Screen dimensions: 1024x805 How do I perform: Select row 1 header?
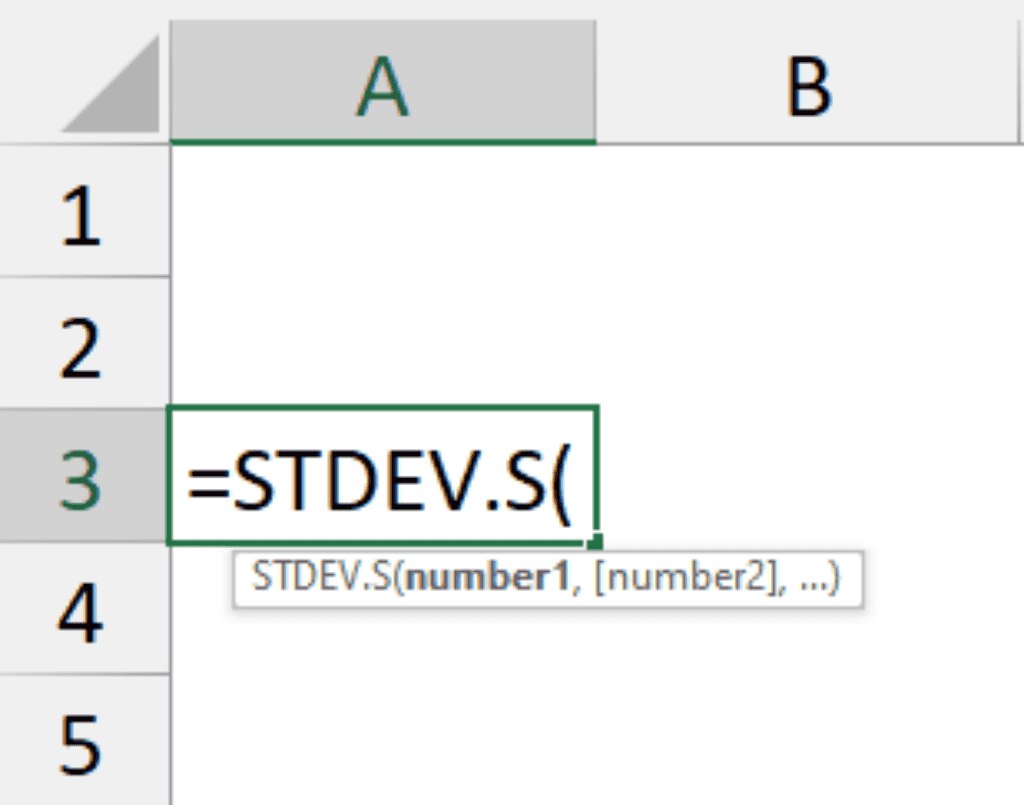(85, 210)
